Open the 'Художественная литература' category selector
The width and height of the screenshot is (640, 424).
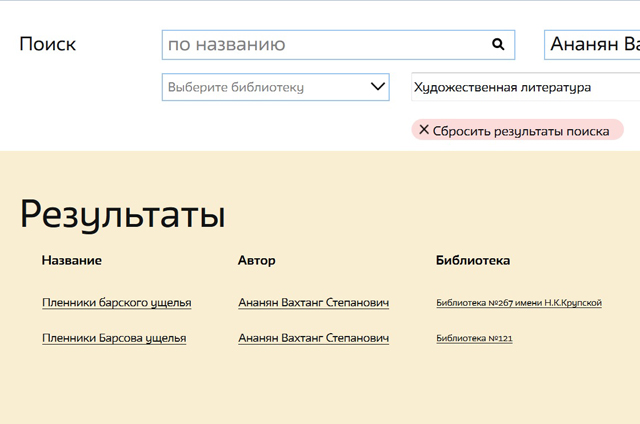(526, 87)
